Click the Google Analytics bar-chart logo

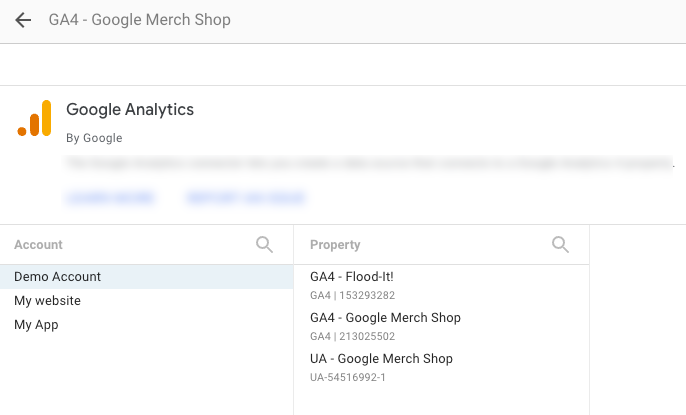[34, 118]
